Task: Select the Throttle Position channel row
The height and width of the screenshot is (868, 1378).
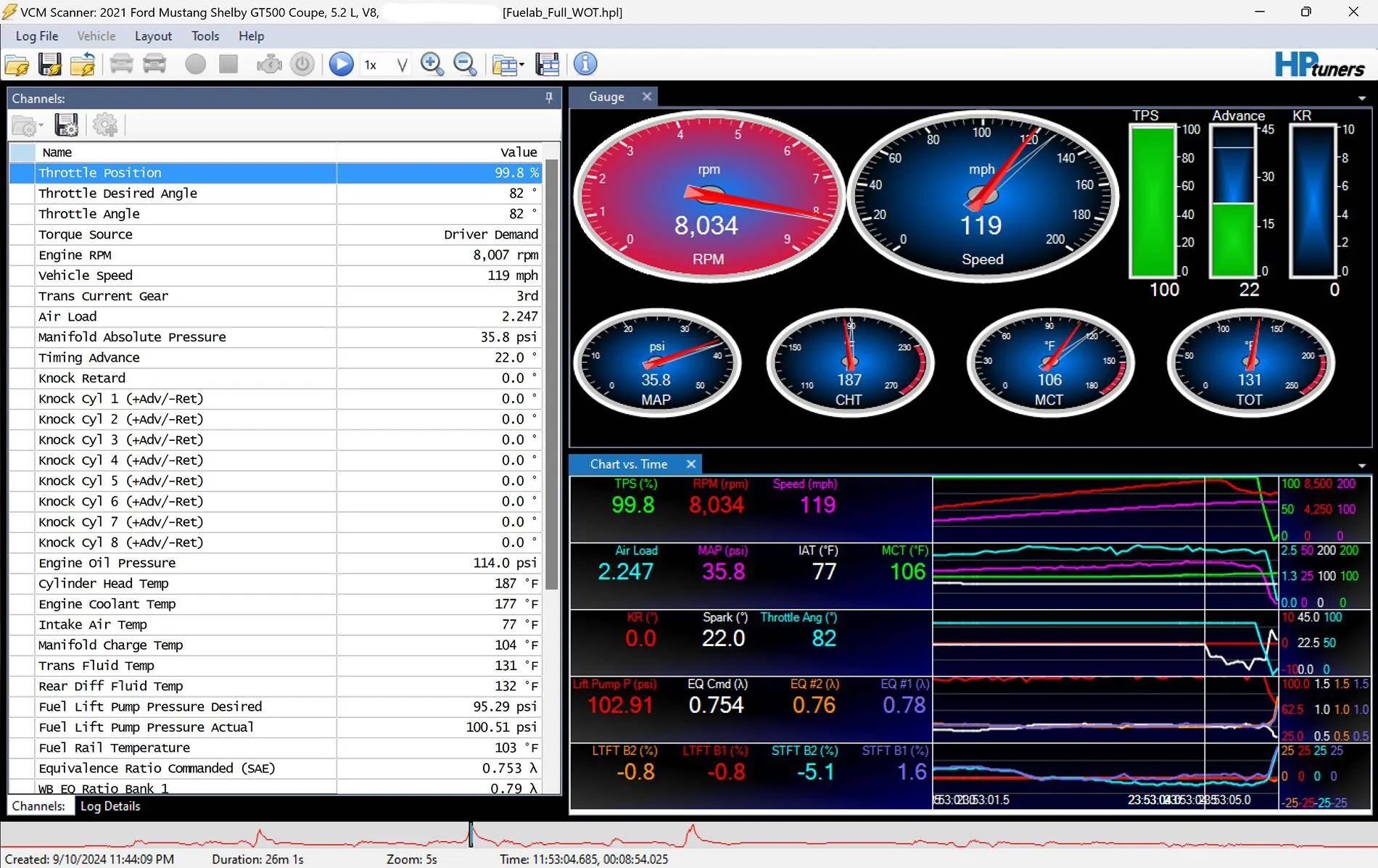Action: (276, 173)
